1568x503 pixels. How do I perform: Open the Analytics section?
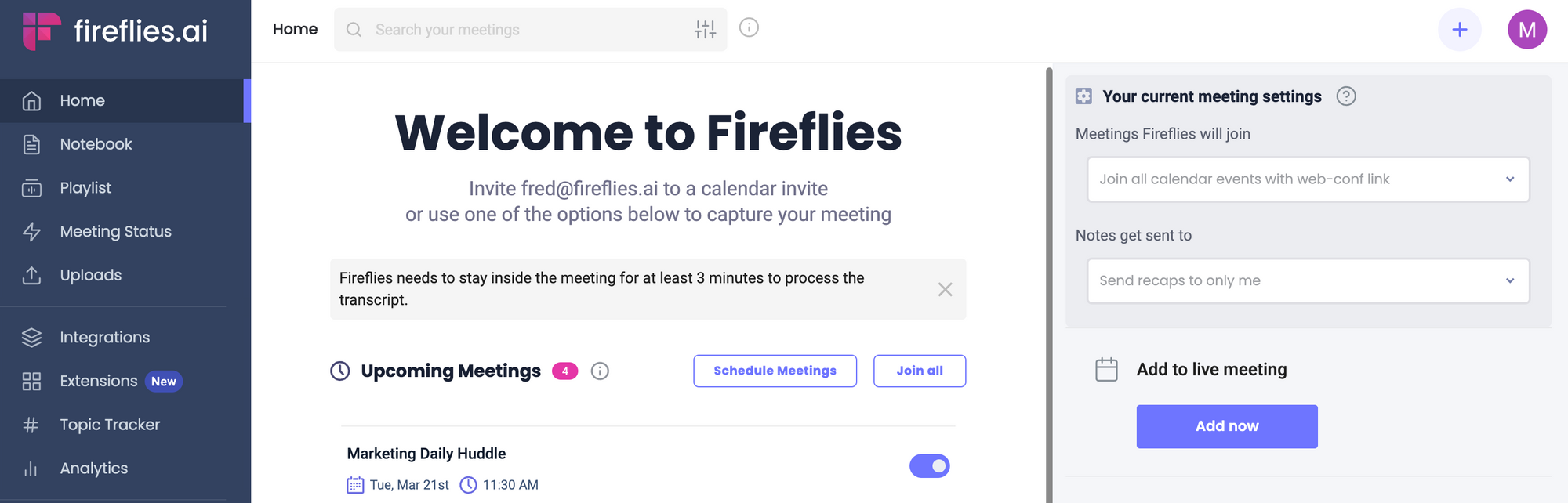pos(93,468)
